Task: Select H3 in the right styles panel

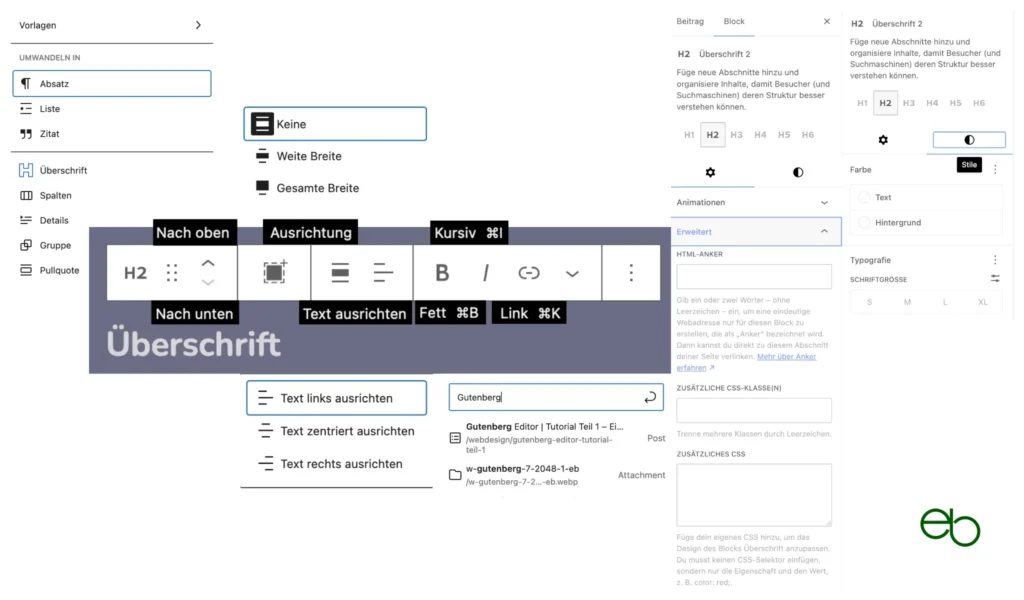Action: 908,103
